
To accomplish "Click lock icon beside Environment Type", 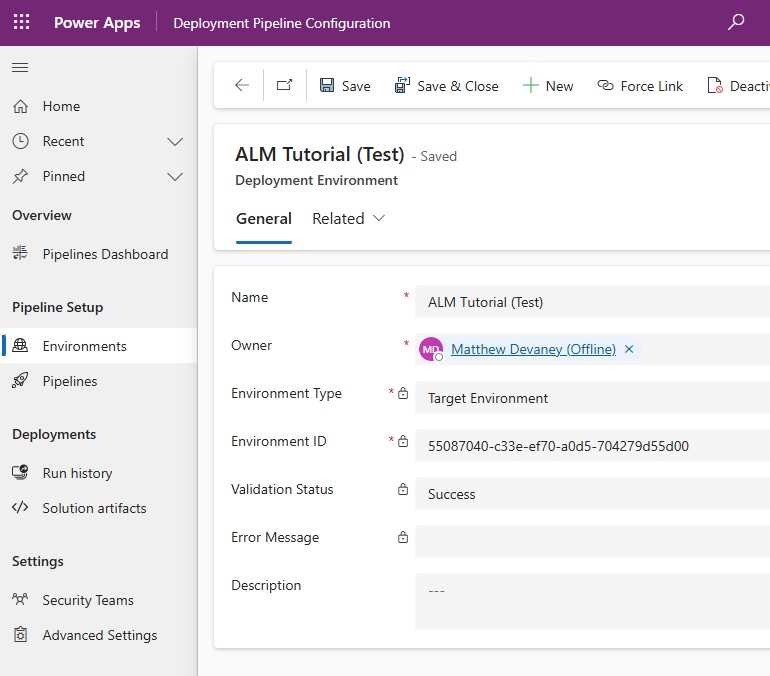I will coord(403,393).
